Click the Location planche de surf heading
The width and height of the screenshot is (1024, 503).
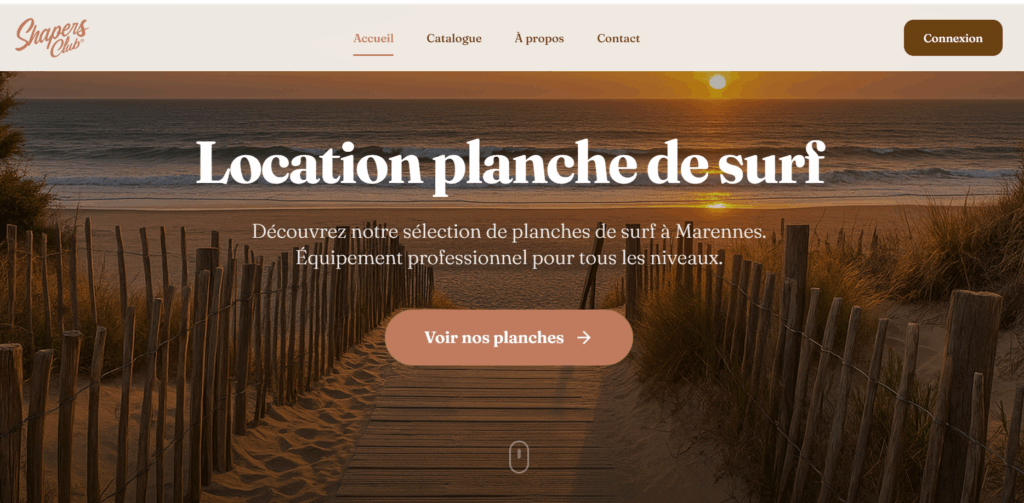[510, 163]
